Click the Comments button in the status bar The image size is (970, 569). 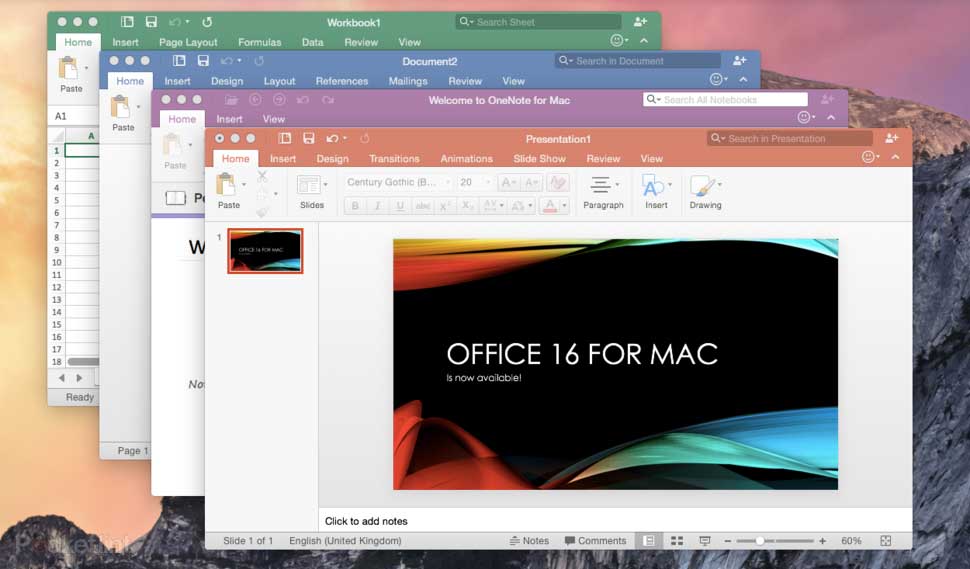click(595, 541)
